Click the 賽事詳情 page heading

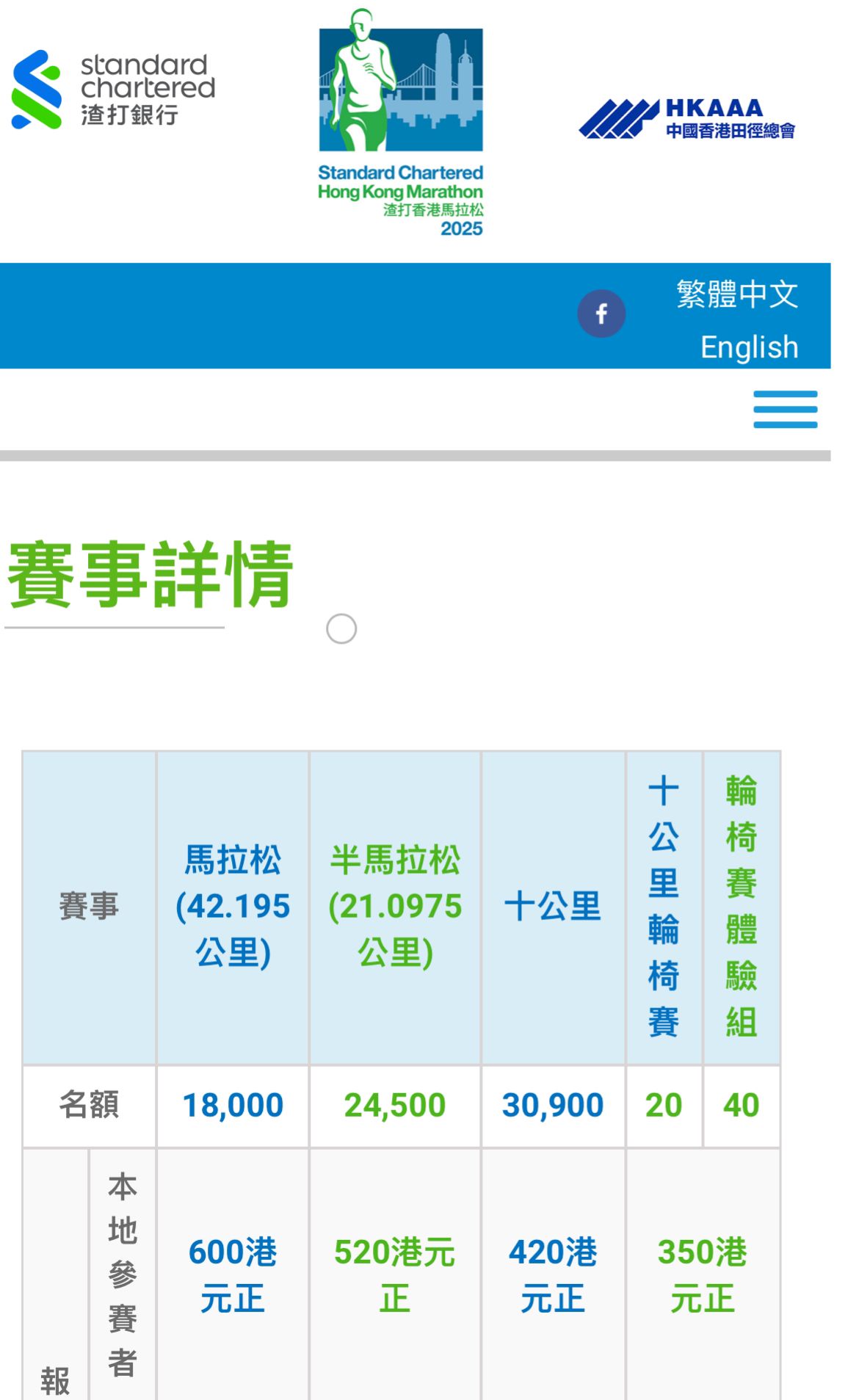click(151, 575)
